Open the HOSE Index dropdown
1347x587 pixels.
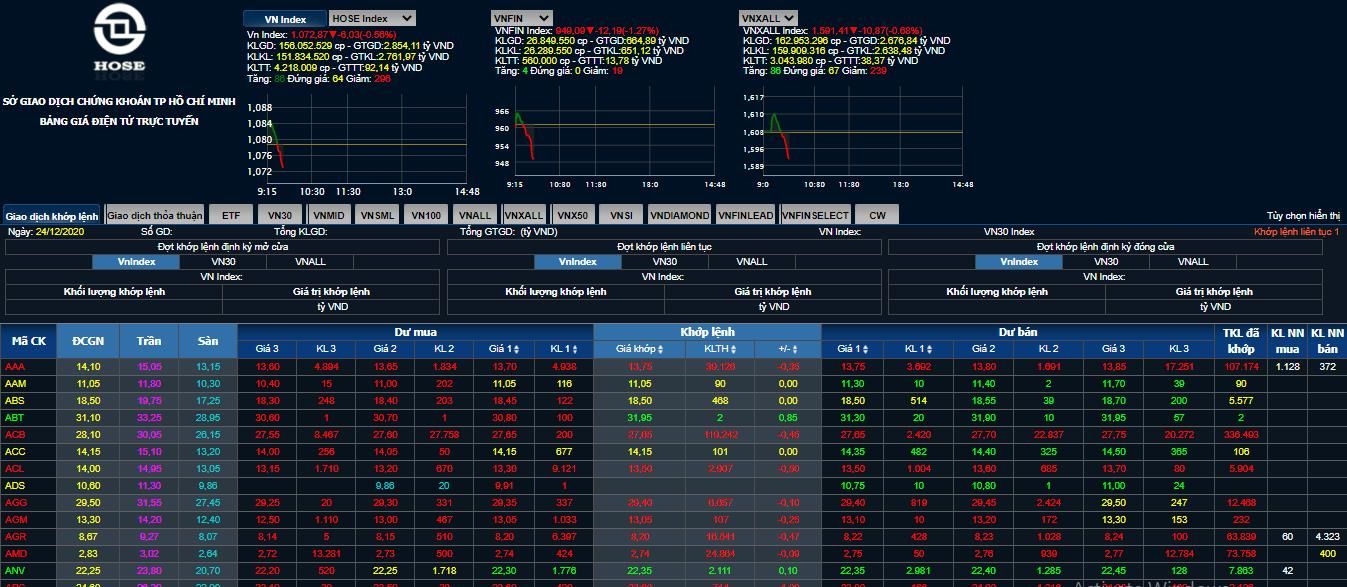pyautogui.click(x=372, y=18)
